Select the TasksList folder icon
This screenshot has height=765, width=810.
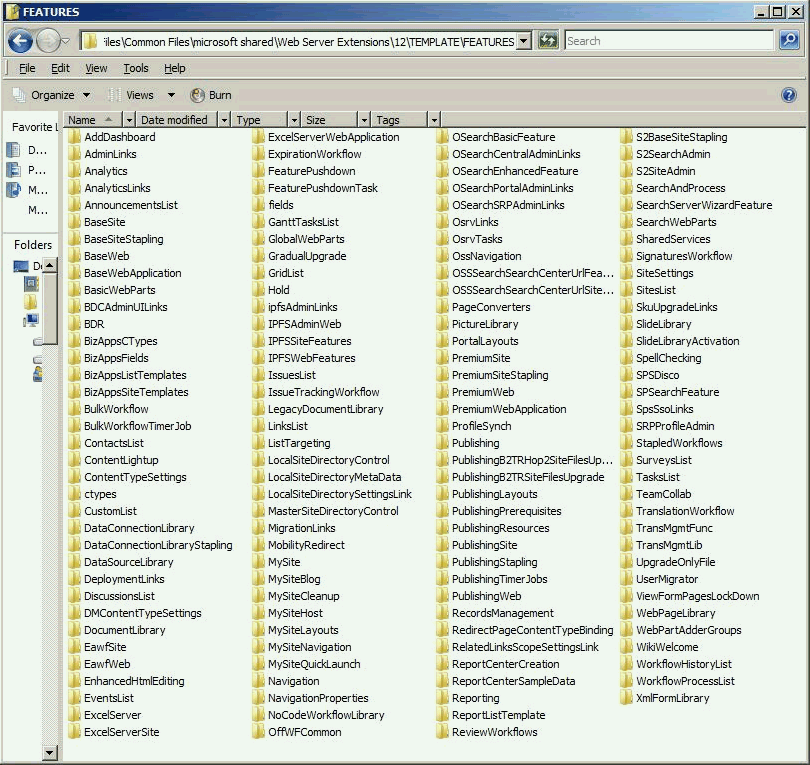point(626,477)
